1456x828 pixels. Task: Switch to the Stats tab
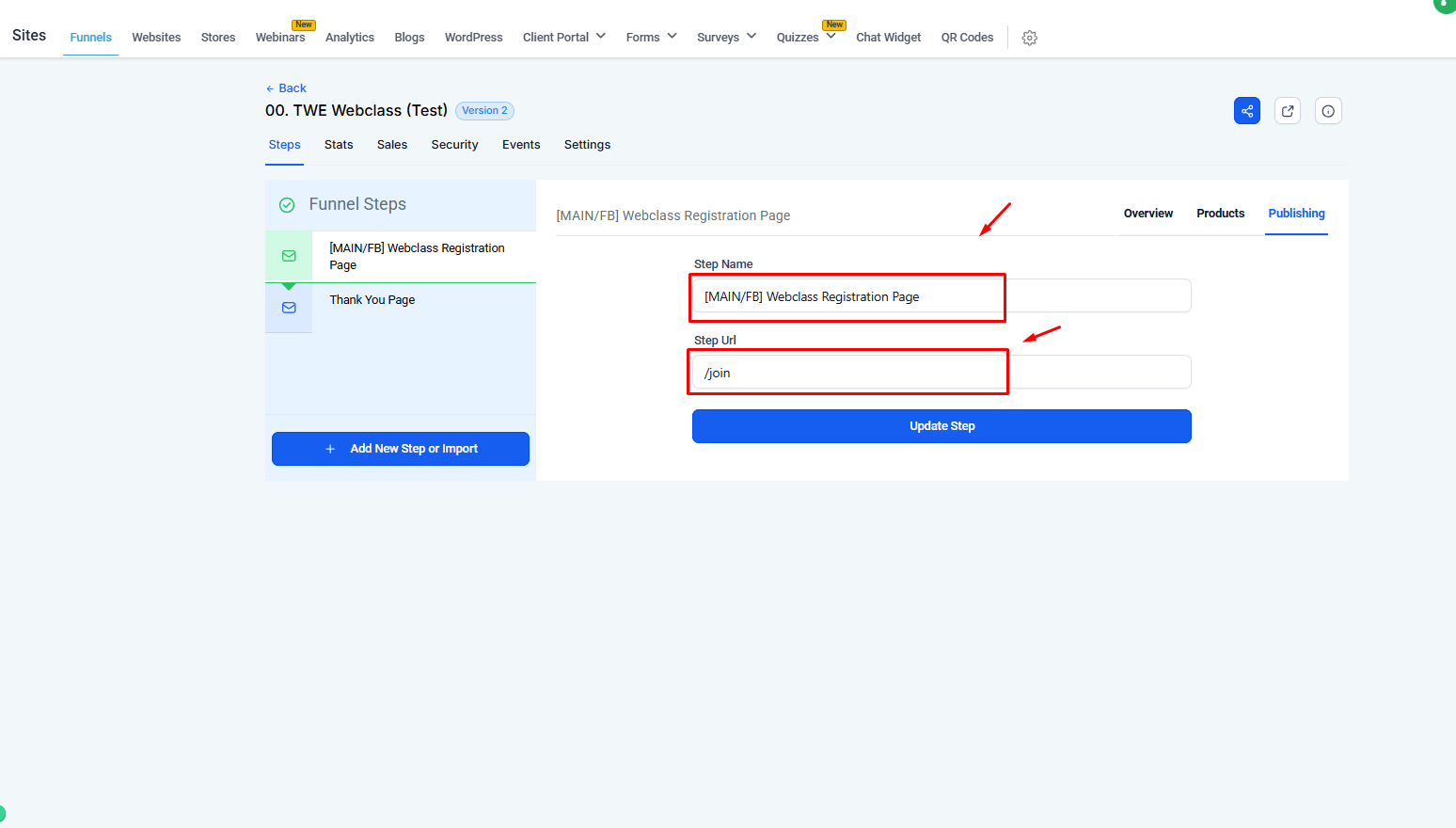339,145
